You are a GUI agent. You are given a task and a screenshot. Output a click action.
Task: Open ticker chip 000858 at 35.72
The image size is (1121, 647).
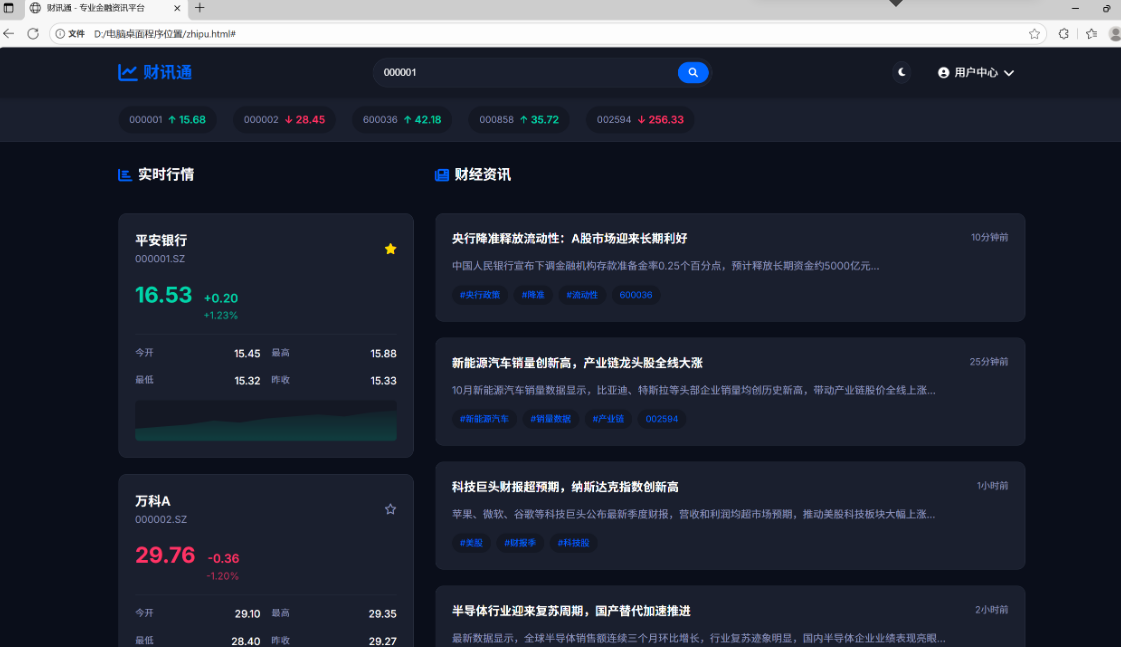[518, 120]
